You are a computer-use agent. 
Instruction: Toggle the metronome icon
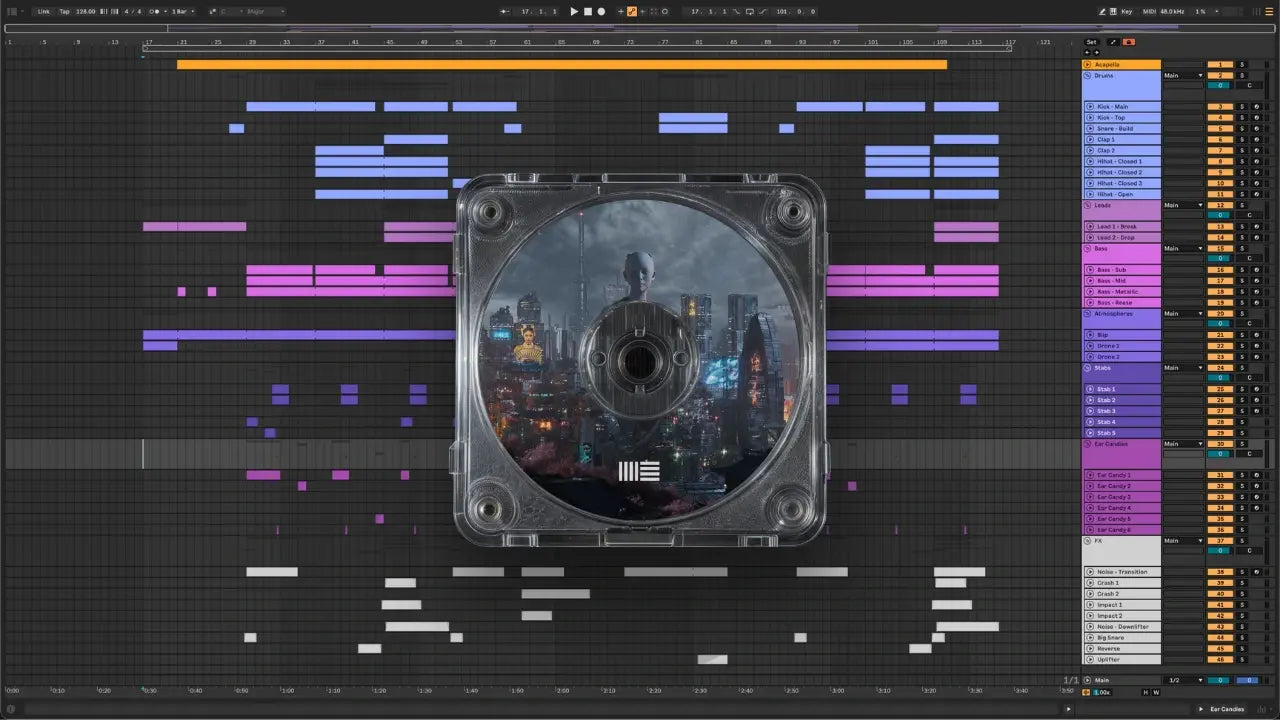155,11
